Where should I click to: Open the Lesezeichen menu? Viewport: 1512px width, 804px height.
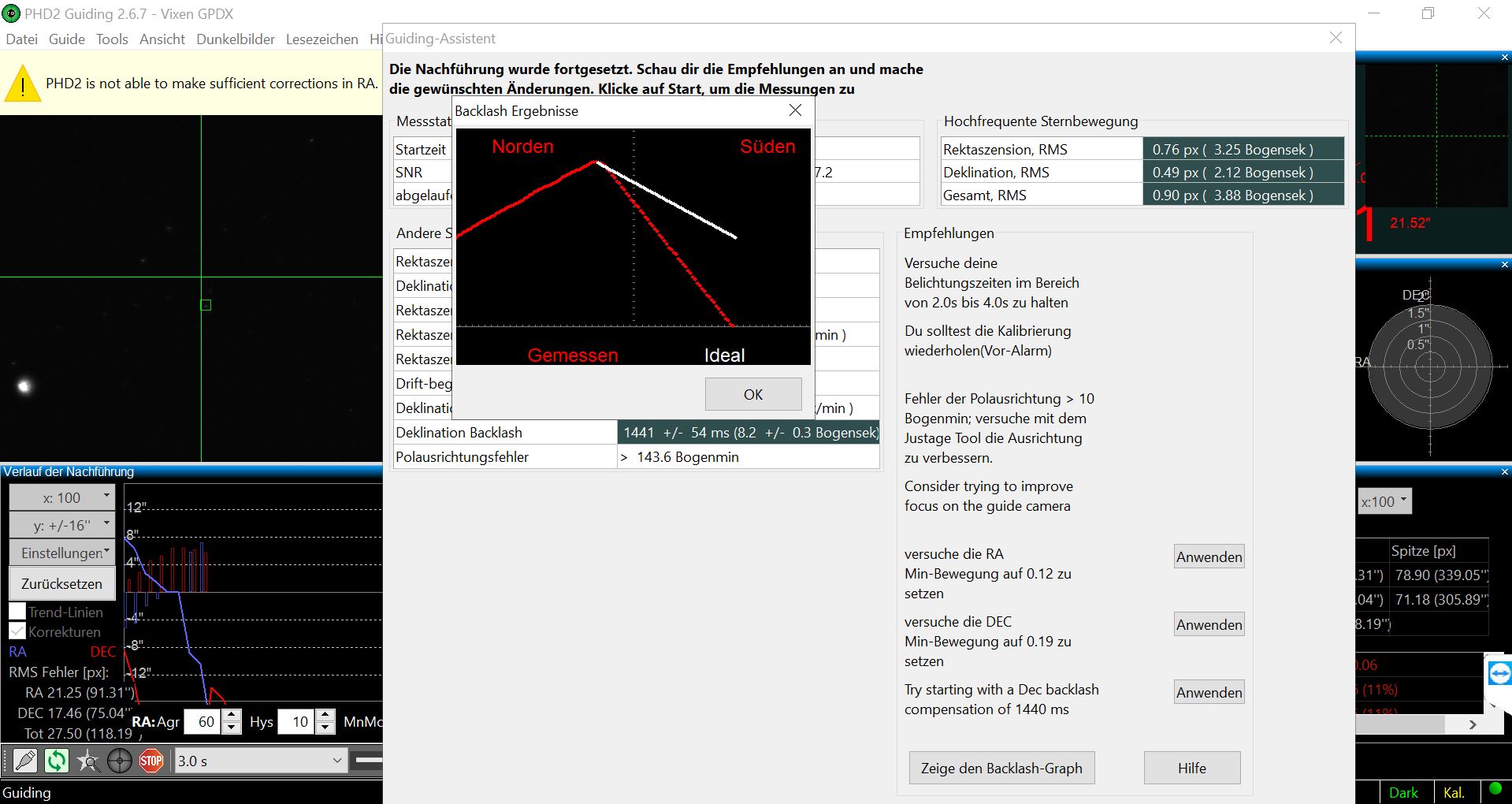pos(321,39)
